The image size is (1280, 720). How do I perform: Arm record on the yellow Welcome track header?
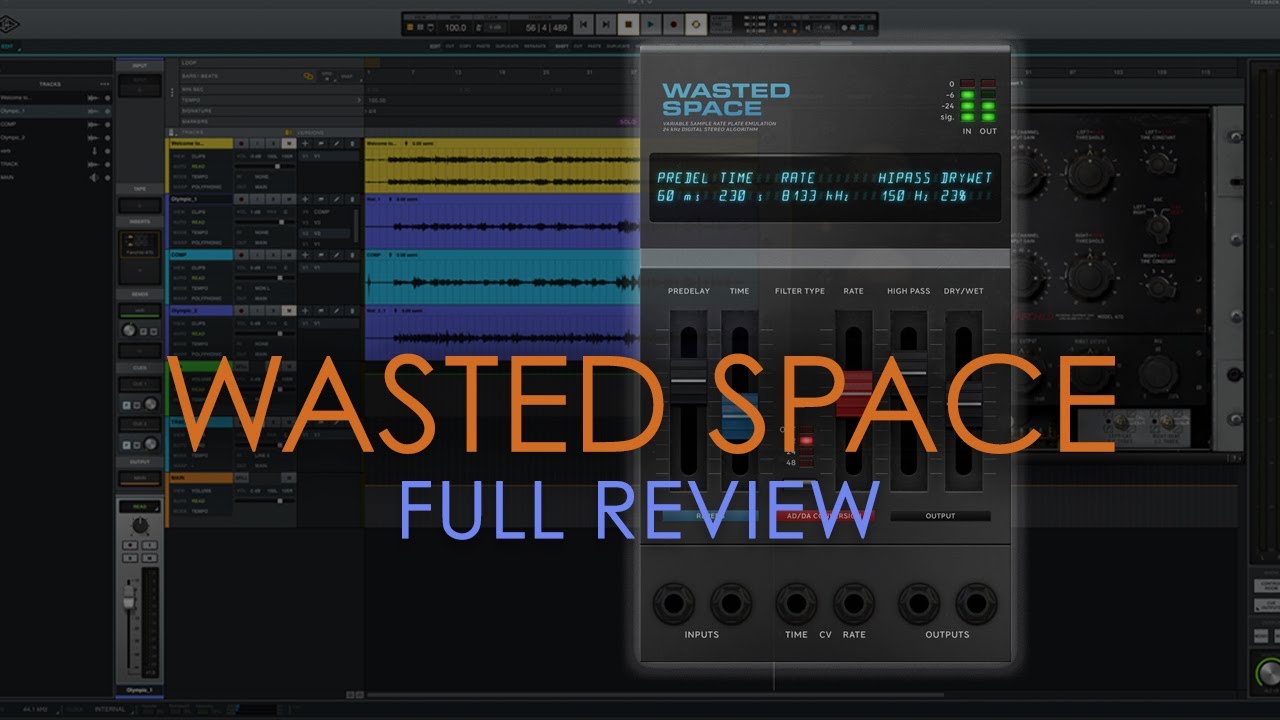coord(242,144)
